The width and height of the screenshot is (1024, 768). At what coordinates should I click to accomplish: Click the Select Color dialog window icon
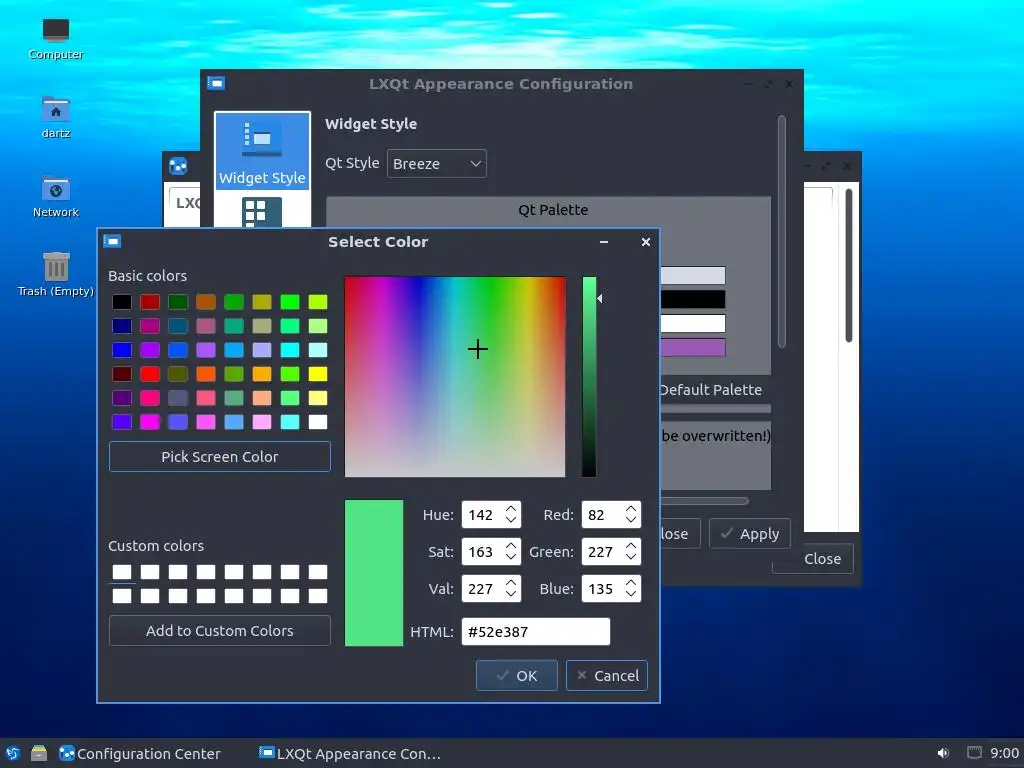(x=112, y=242)
